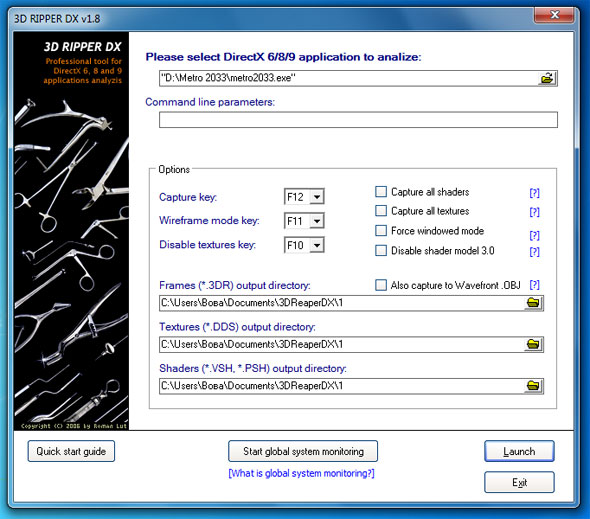Open help for Force windowed mode

[534, 236]
